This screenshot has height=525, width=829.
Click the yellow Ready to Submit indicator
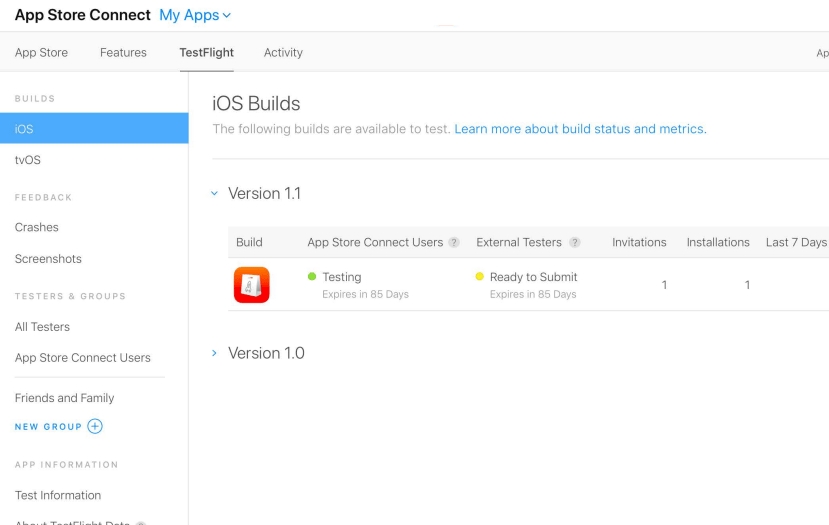pyautogui.click(x=480, y=277)
